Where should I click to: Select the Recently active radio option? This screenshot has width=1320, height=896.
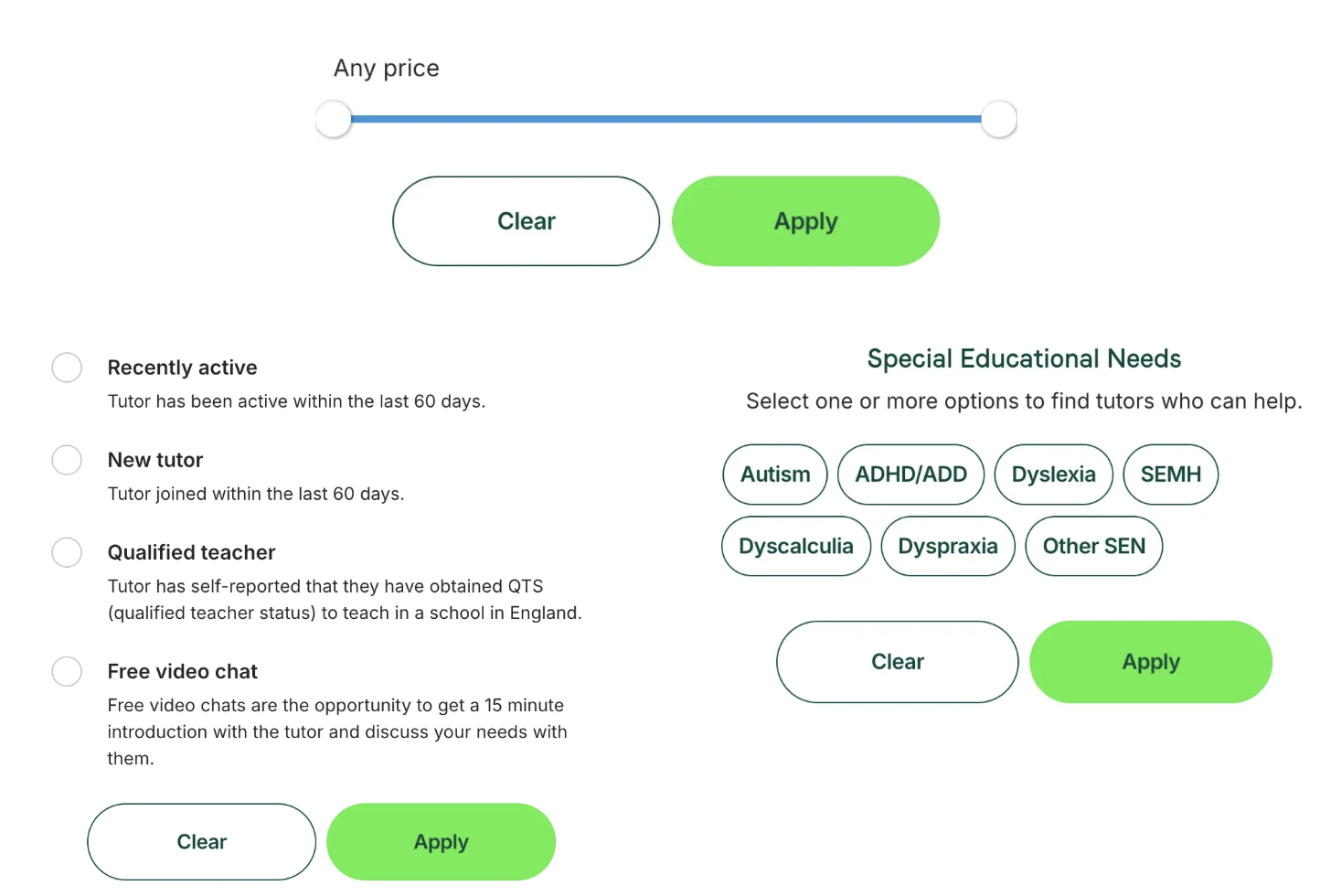67,368
